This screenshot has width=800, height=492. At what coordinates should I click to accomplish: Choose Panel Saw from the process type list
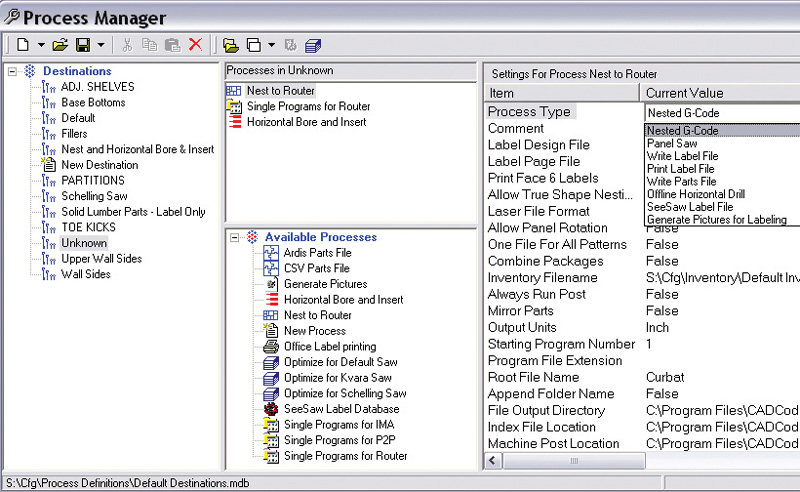tap(672, 144)
